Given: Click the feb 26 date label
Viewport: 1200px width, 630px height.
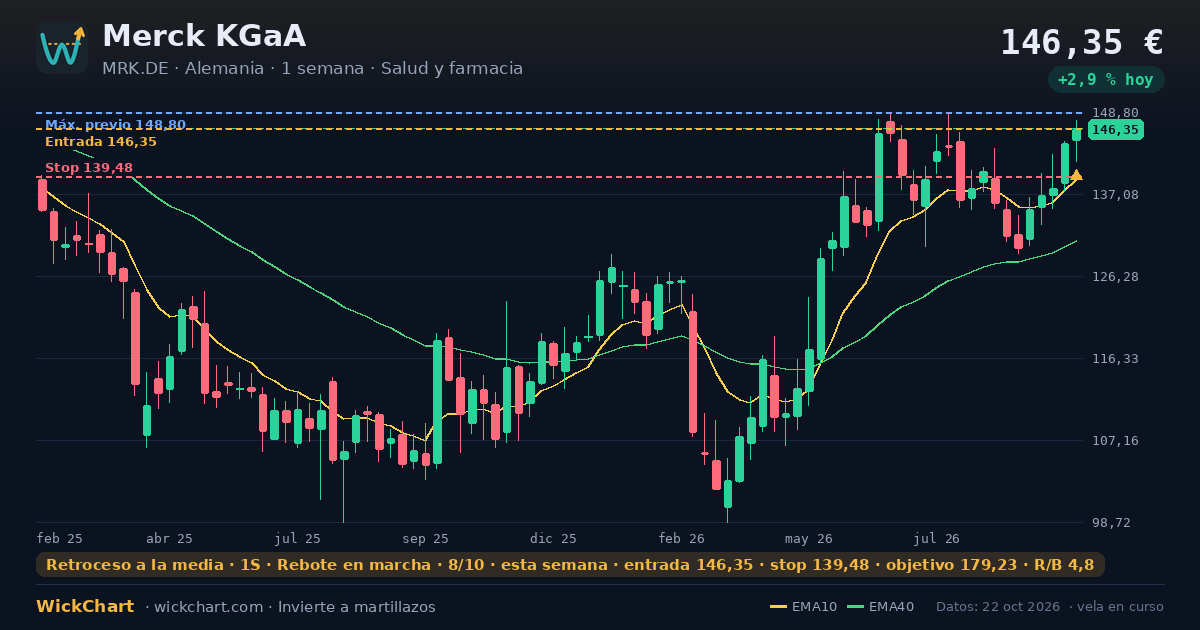Looking at the screenshot, I should click(682, 538).
